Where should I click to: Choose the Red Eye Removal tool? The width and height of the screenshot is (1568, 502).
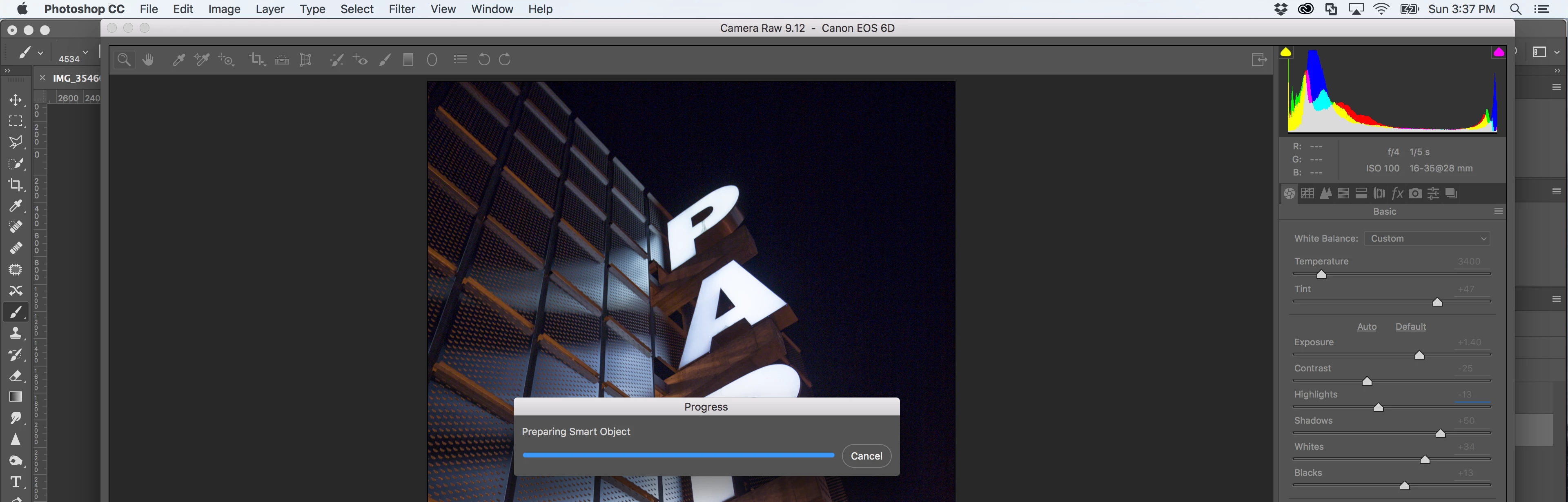(x=360, y=60)
